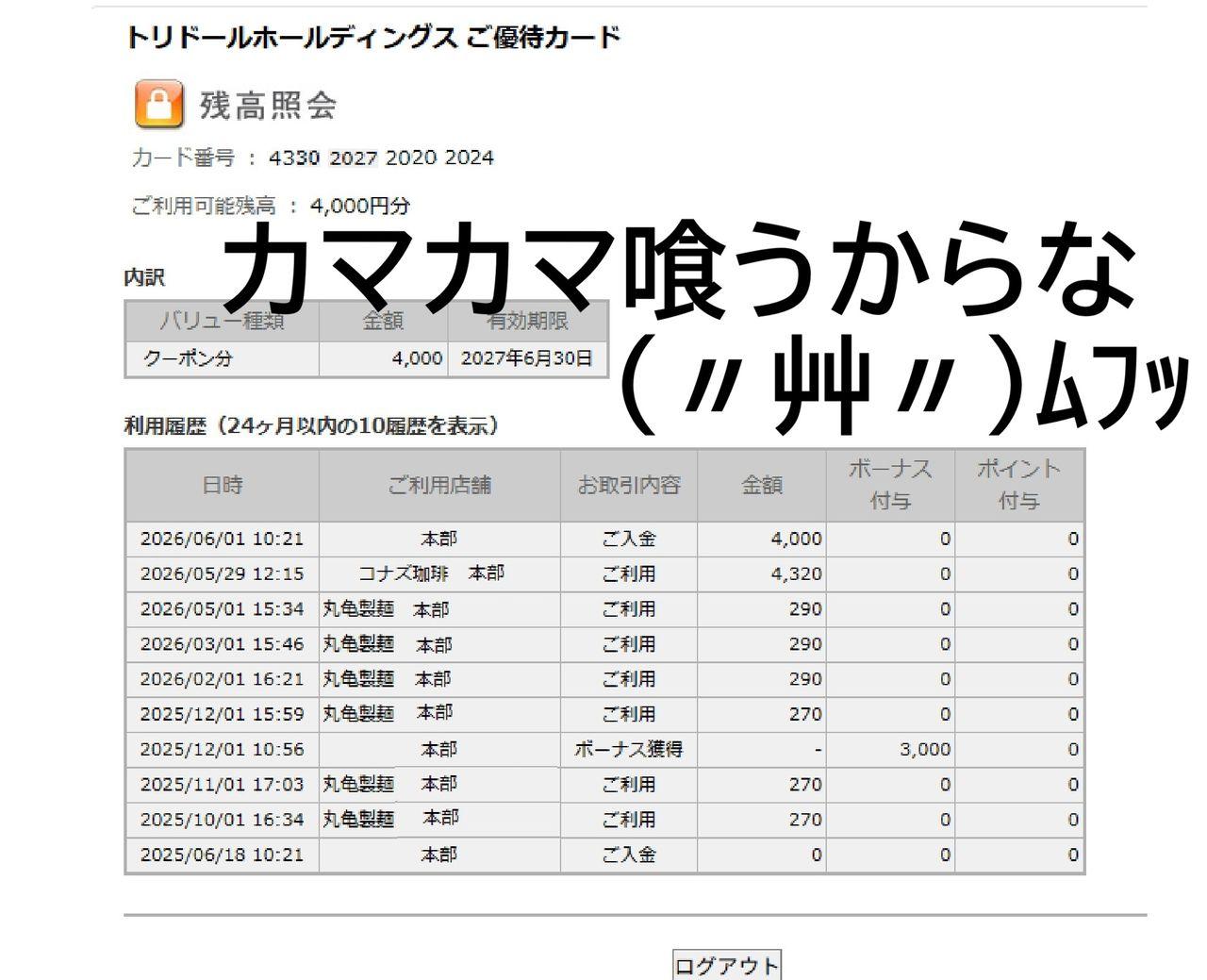The height and width of the screenshot is (980, 1207).
Task: Click the 丸亀製麺 本部 cell in 2025/10/01 row
Action: coord(439,820)
